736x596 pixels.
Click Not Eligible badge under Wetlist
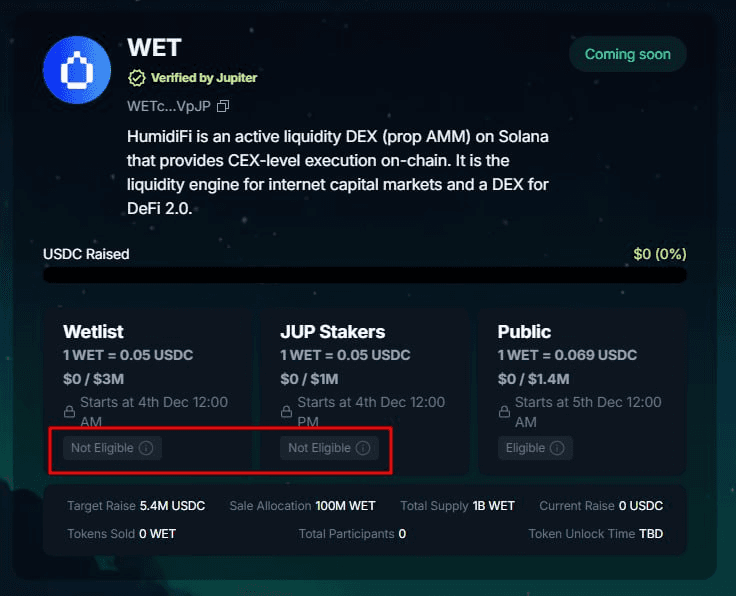[x=103, y=448]
